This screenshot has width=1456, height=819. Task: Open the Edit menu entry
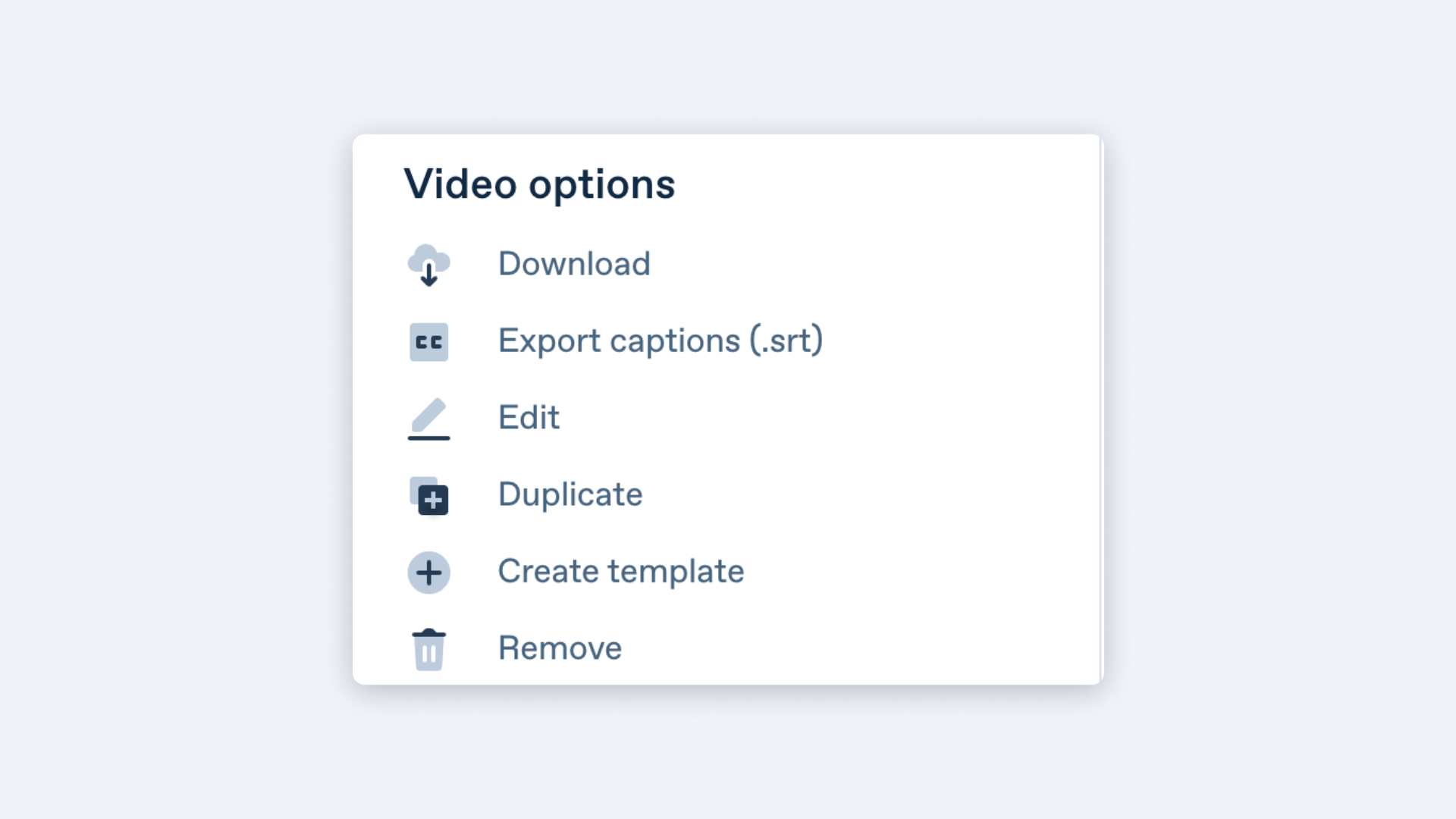pos(529,417)
